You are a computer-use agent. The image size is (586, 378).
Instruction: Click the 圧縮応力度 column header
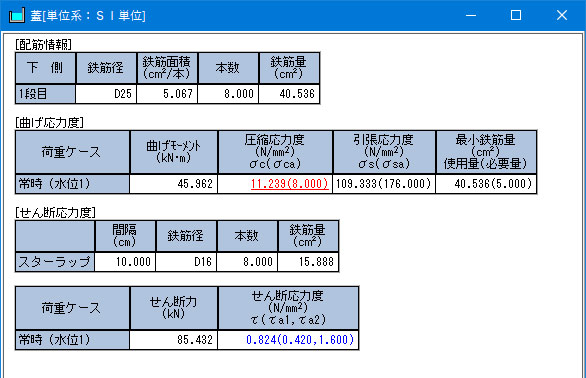275,152
